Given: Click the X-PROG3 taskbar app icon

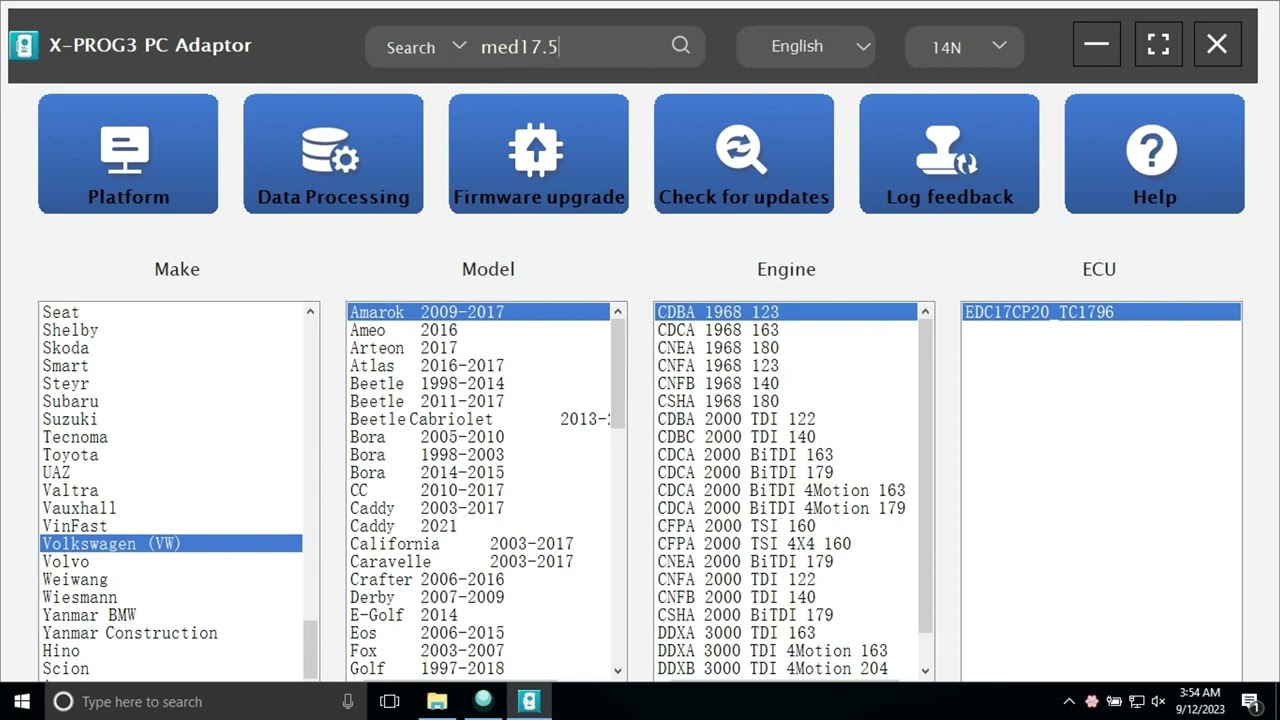Looking at the screenshot, I should 529,702.
